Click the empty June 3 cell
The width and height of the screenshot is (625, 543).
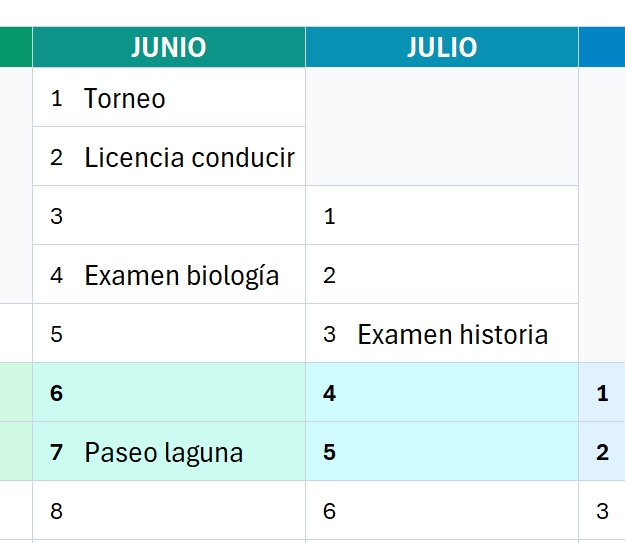click(168, 216)
